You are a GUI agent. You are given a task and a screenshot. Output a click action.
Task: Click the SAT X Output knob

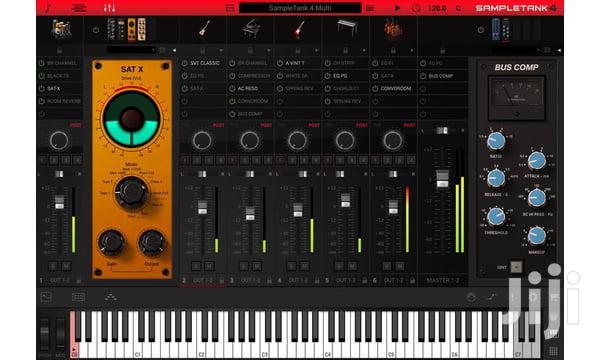[152, 242]
